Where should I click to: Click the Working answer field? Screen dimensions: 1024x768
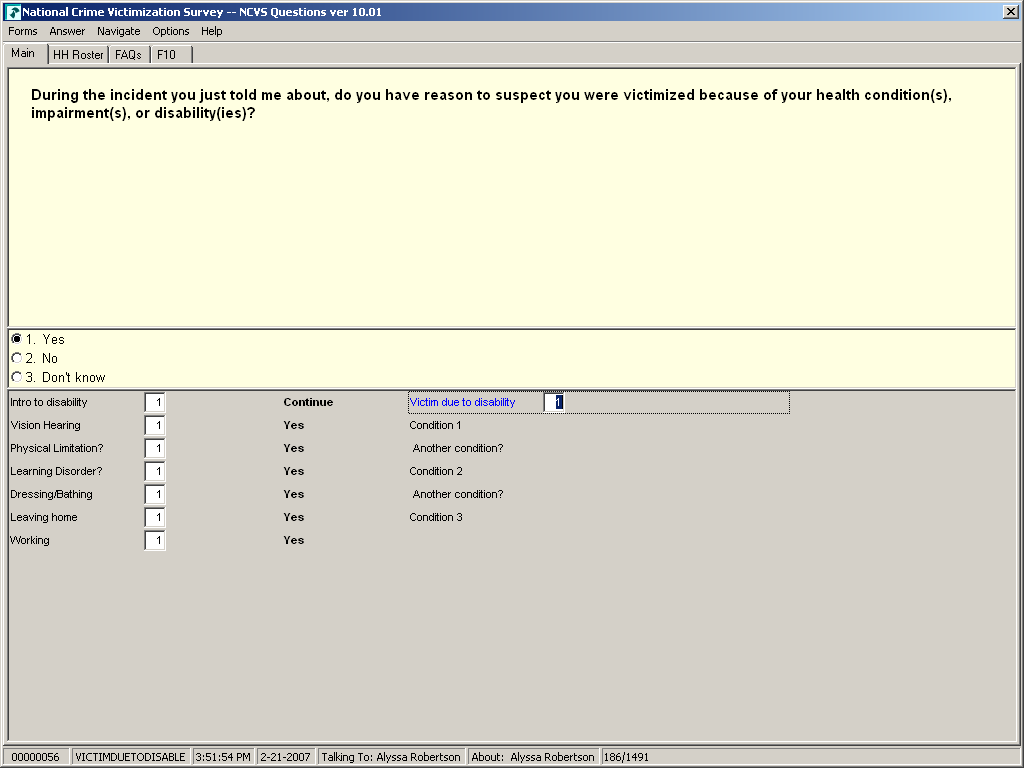click(x=155, y=540)
